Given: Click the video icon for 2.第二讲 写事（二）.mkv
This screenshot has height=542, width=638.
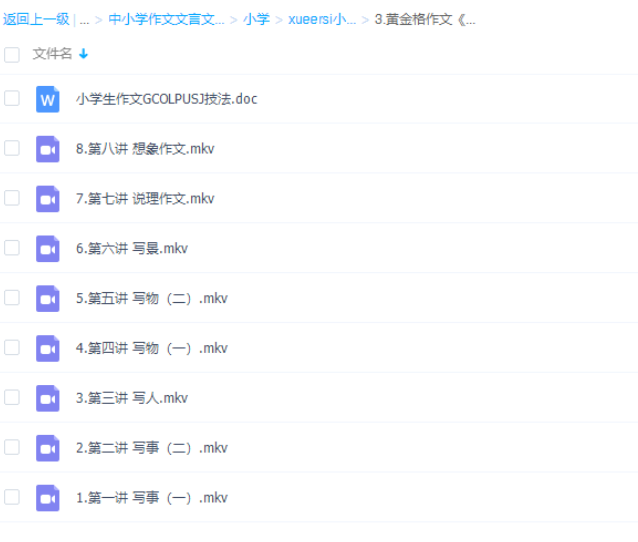Looking at the screenshot, I should (x=48, y=448).
